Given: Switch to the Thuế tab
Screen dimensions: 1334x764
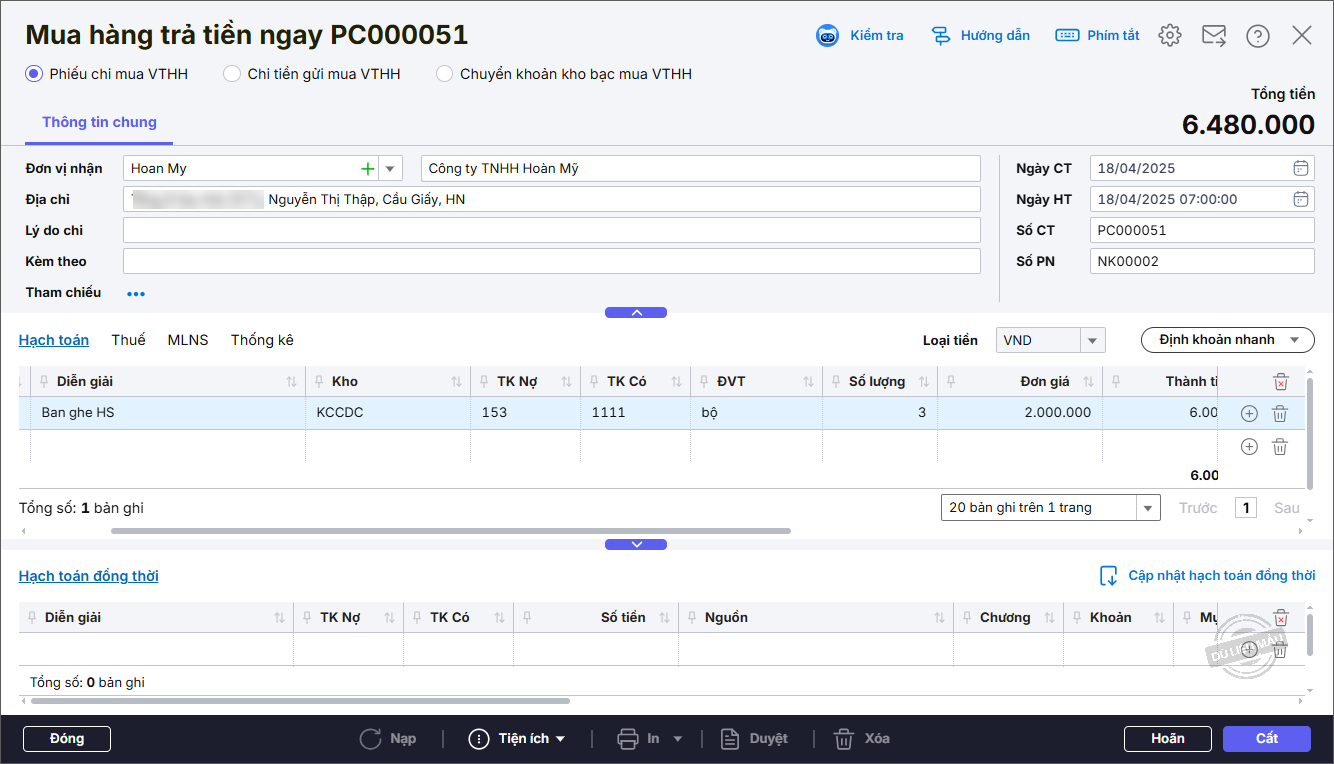Looking at the screenshot, I should [x=128, y=340].
